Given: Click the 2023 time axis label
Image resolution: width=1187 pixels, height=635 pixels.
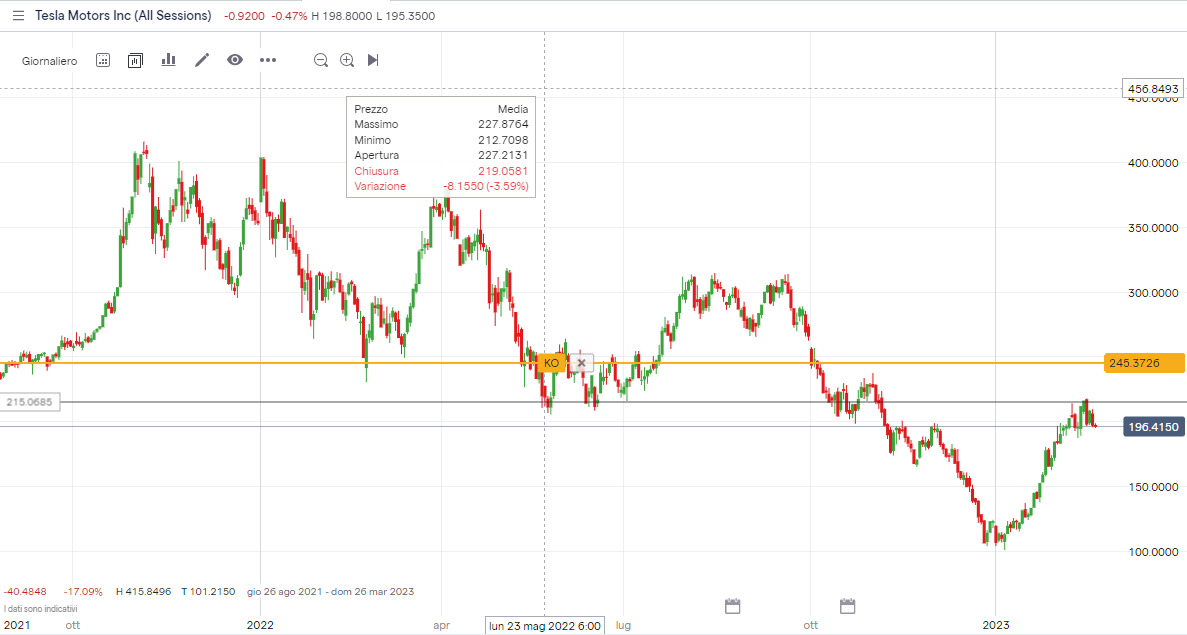Looking at the screenshot, I should coord(995,625).
